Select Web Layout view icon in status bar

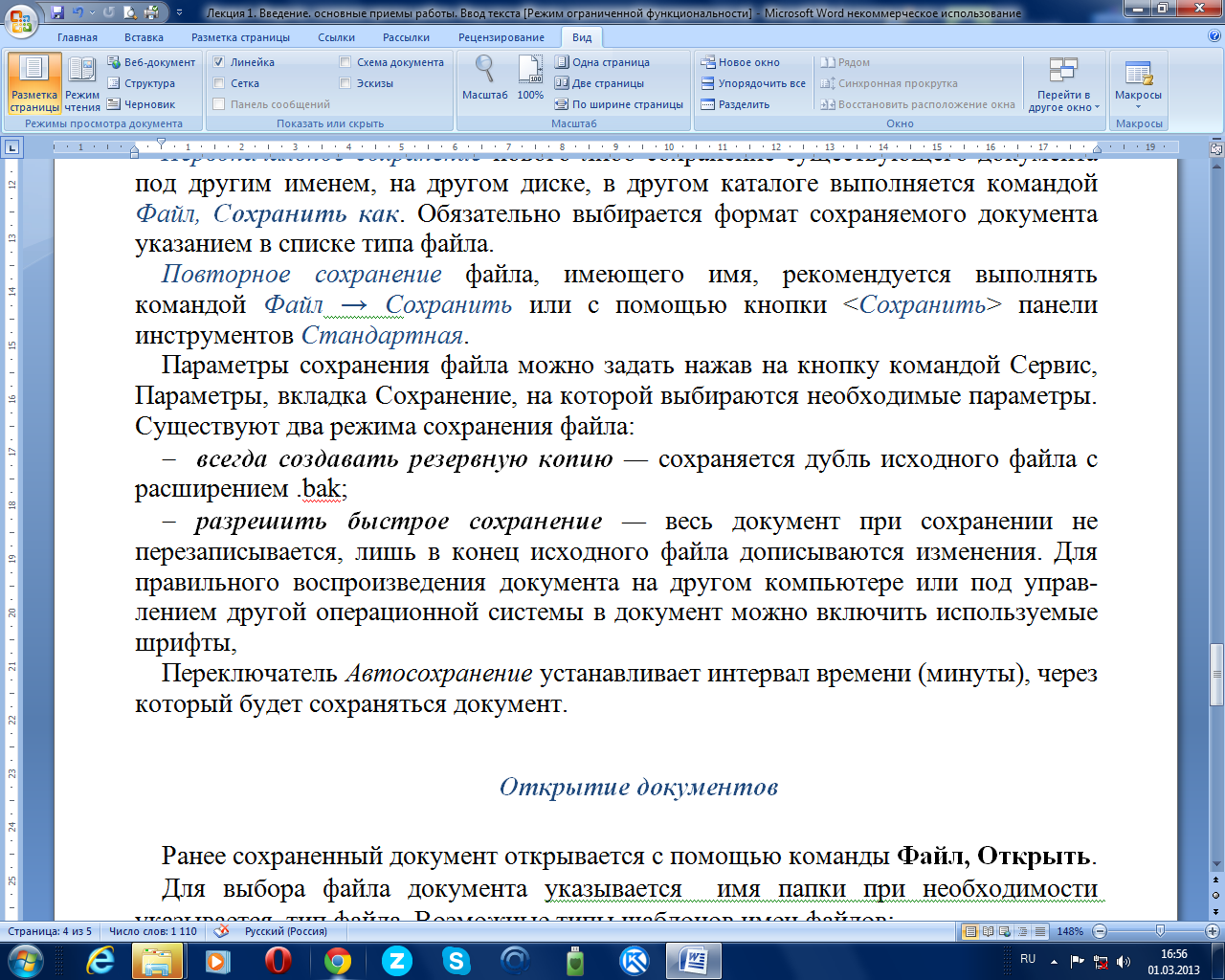click(x=1005, y=931)
